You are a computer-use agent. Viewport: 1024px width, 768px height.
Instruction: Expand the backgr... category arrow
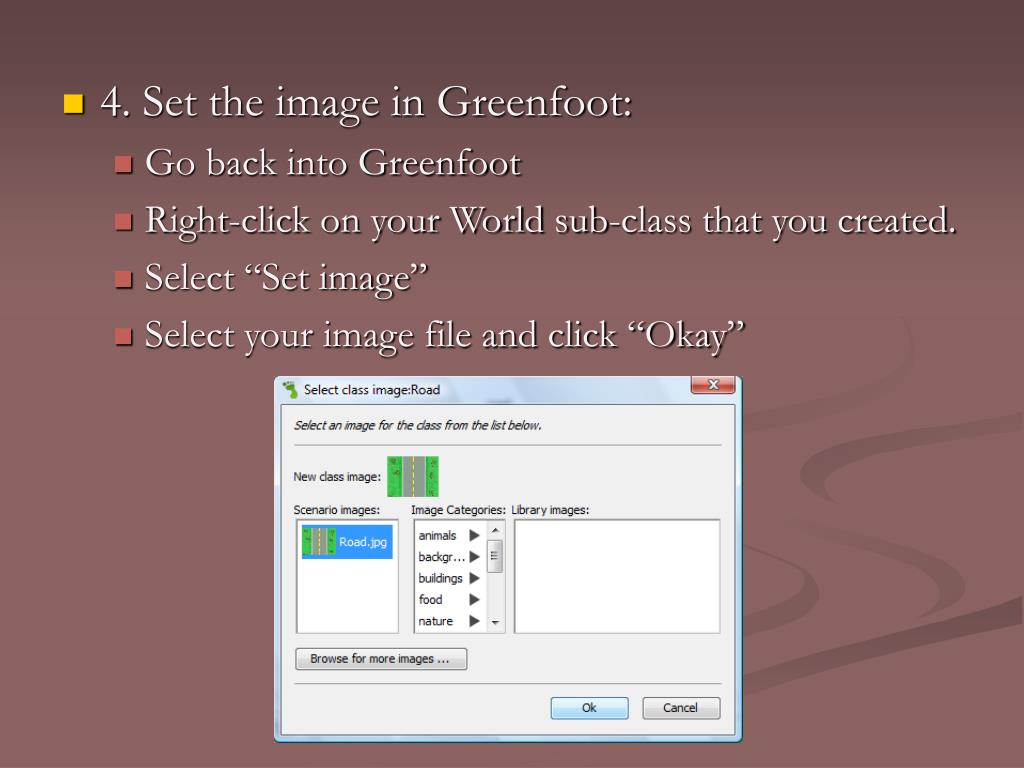click(474, 557)
